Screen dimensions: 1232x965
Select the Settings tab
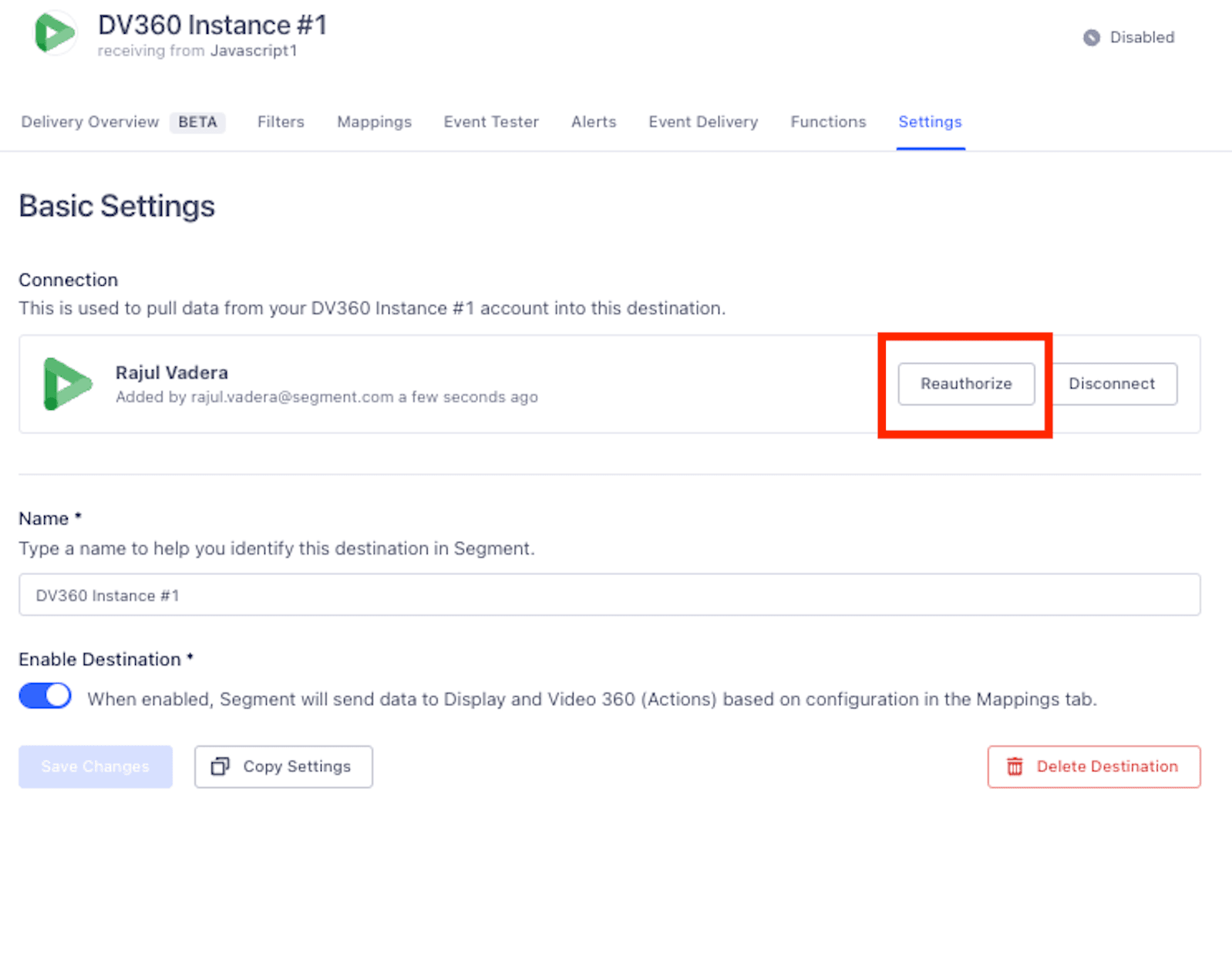point(930,122)
